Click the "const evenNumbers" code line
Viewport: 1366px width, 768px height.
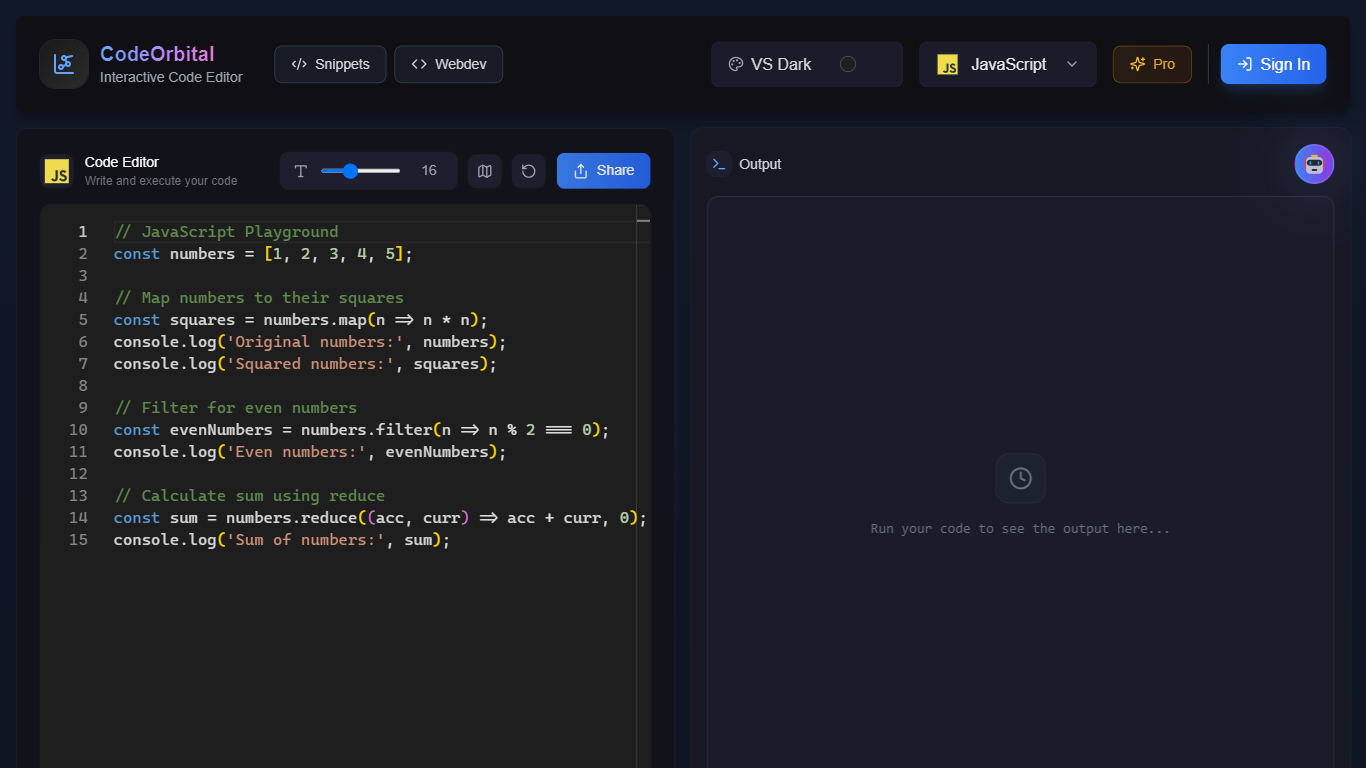[x=361, y=430]
